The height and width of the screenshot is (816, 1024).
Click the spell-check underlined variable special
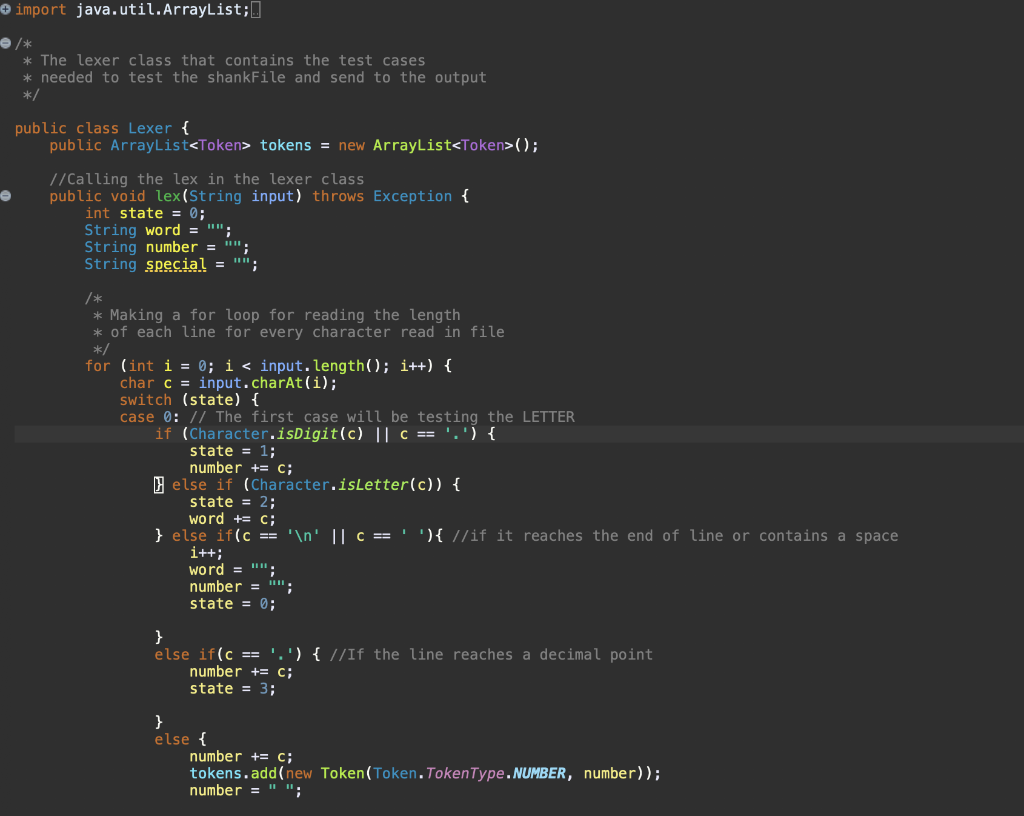176,263
